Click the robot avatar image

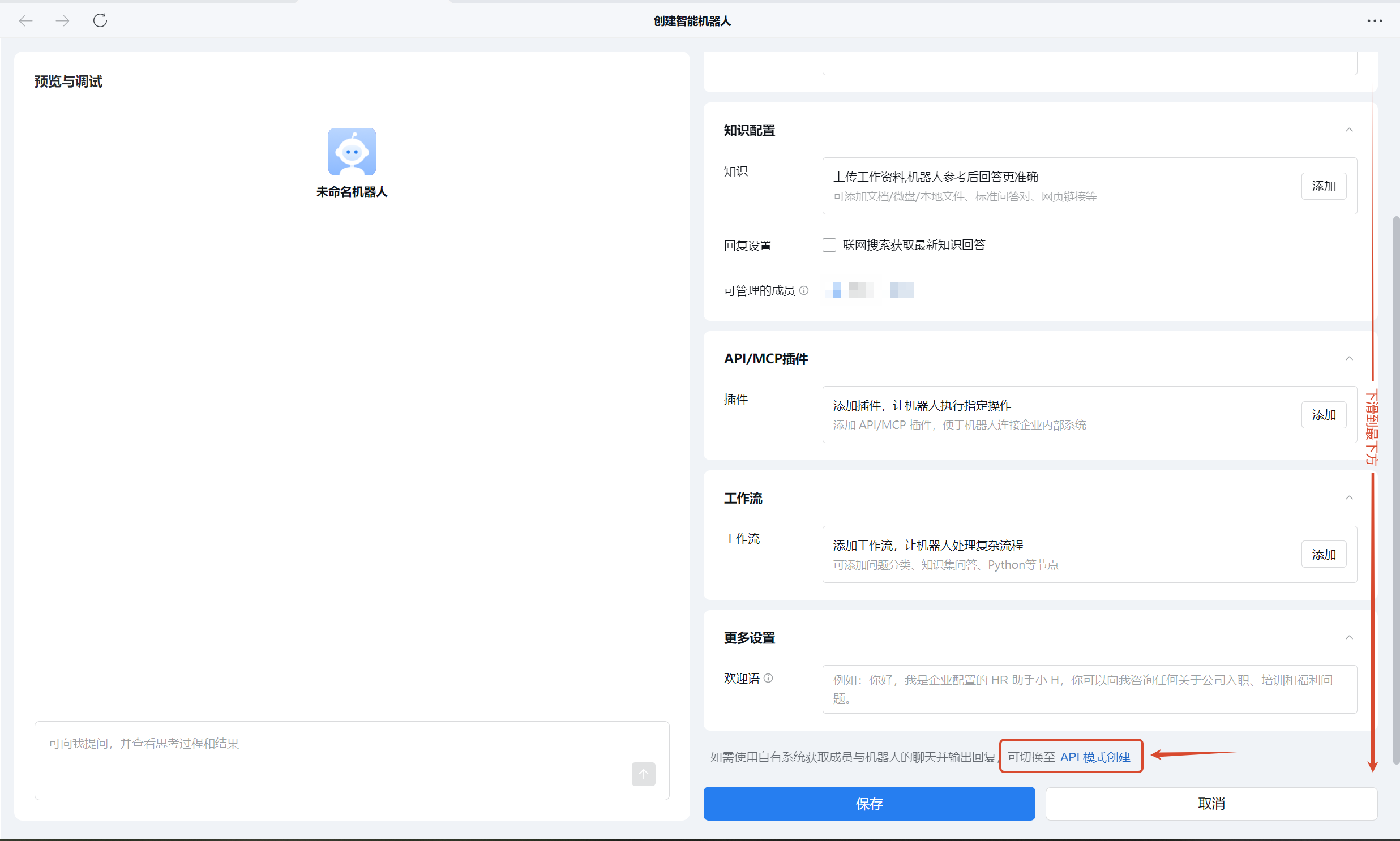click(352, 151)
